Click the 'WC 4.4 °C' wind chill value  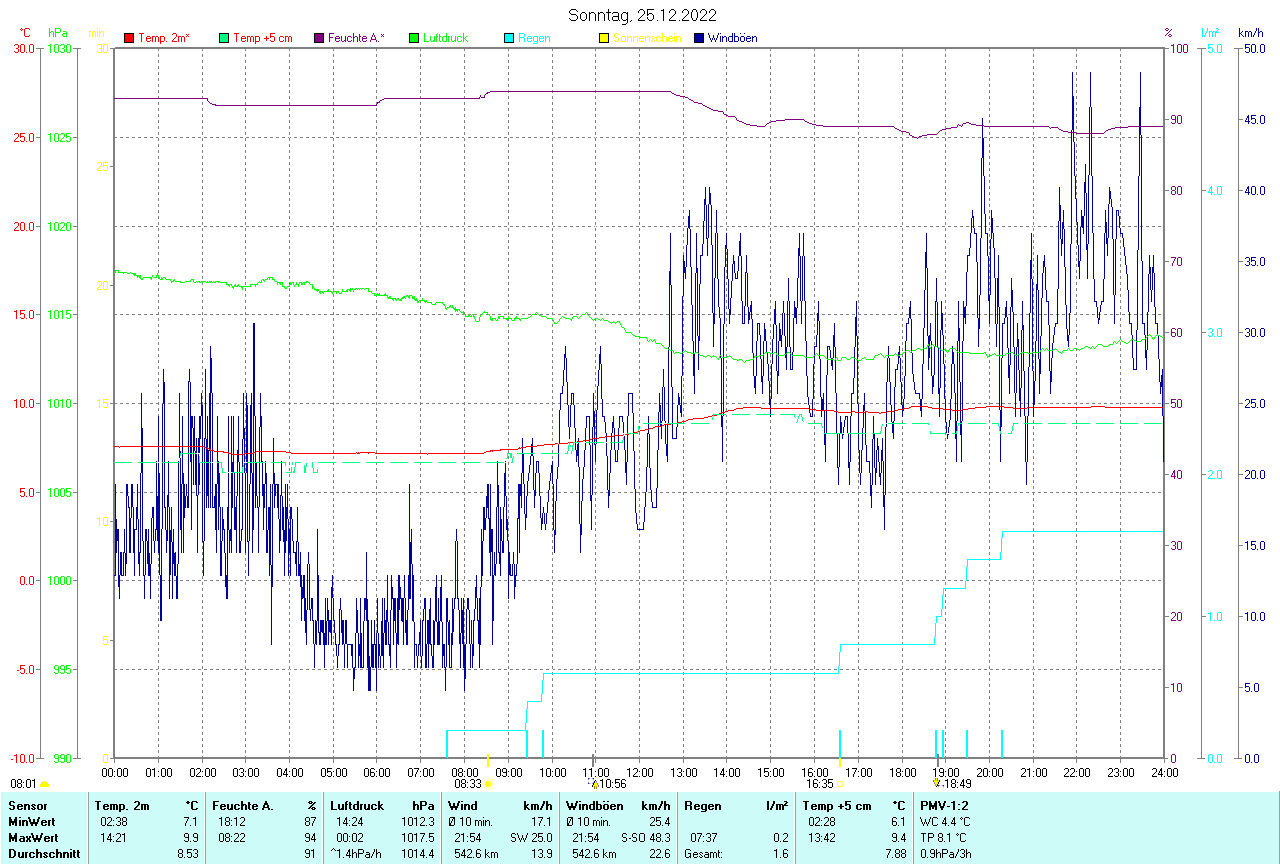945,821
